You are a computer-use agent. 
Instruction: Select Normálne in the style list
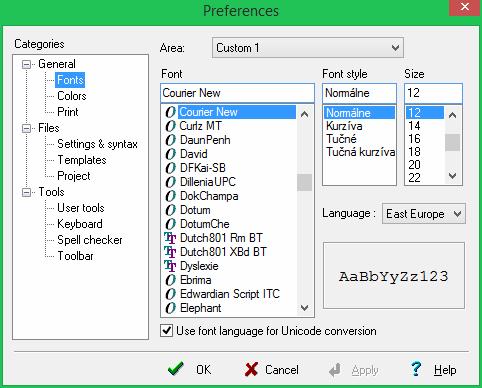click(x=359, y=113)
